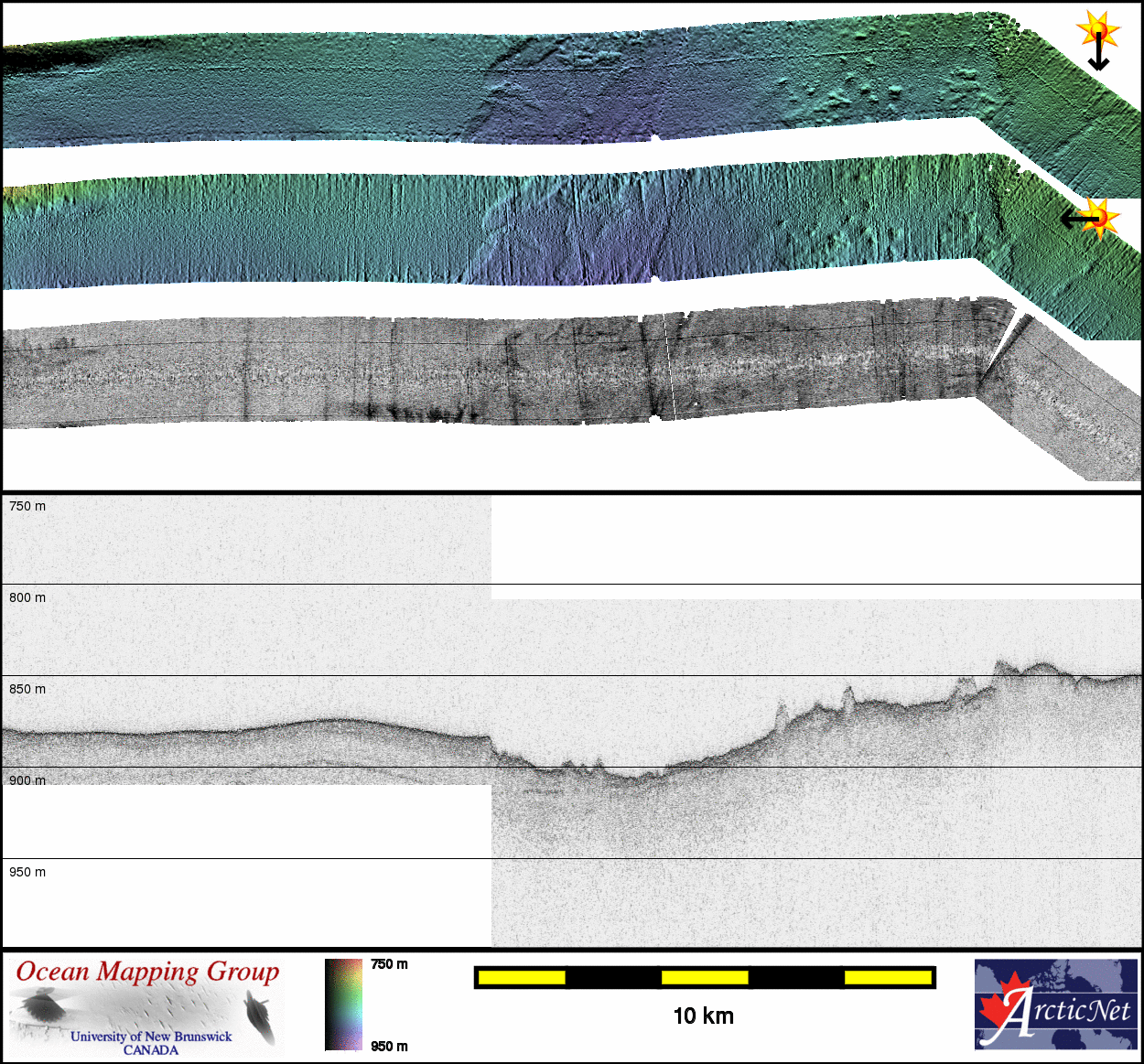Click the 800 m depth axis label

click(27, 597)
